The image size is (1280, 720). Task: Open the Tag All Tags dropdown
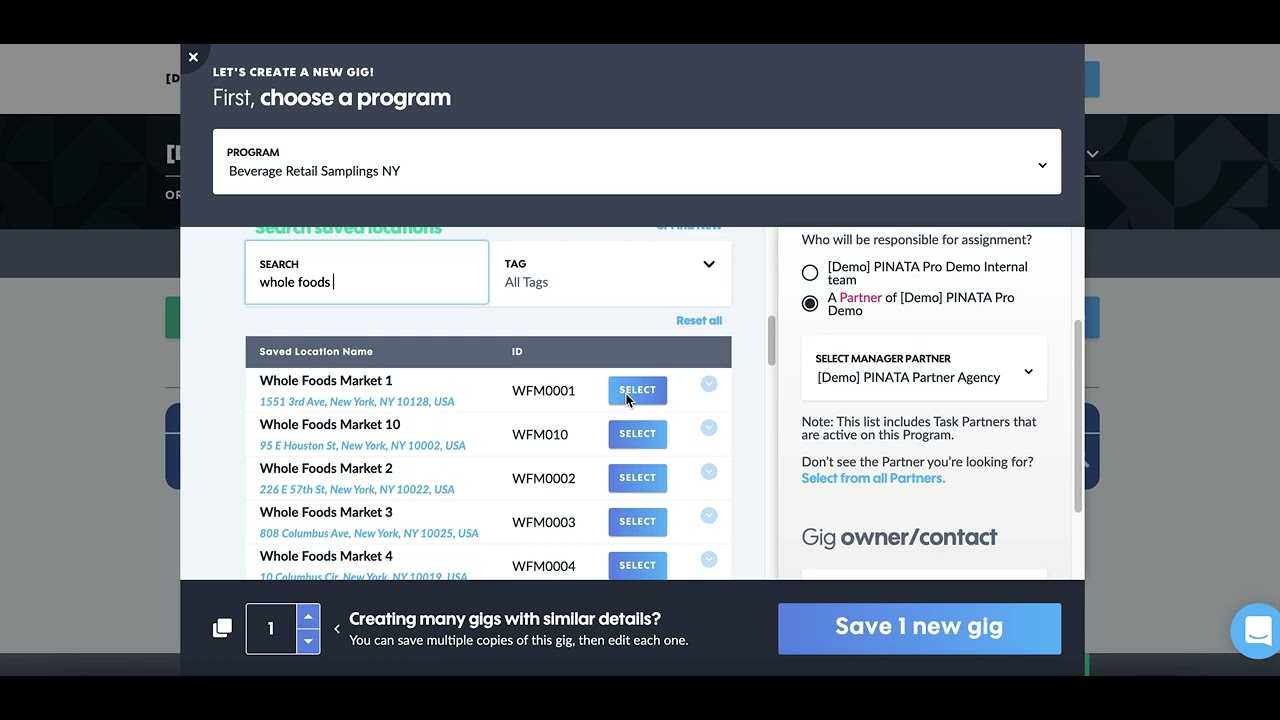(610, 272)
